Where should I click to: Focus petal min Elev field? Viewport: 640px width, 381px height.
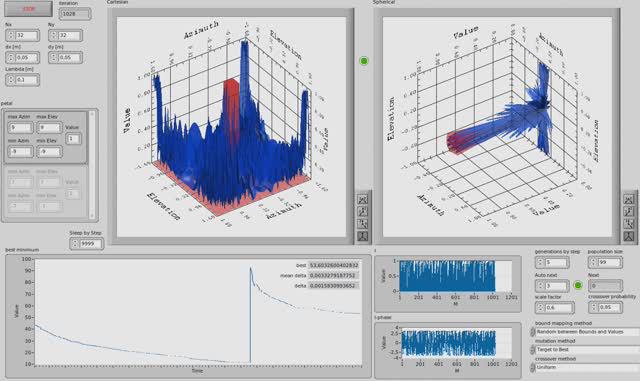49,152
